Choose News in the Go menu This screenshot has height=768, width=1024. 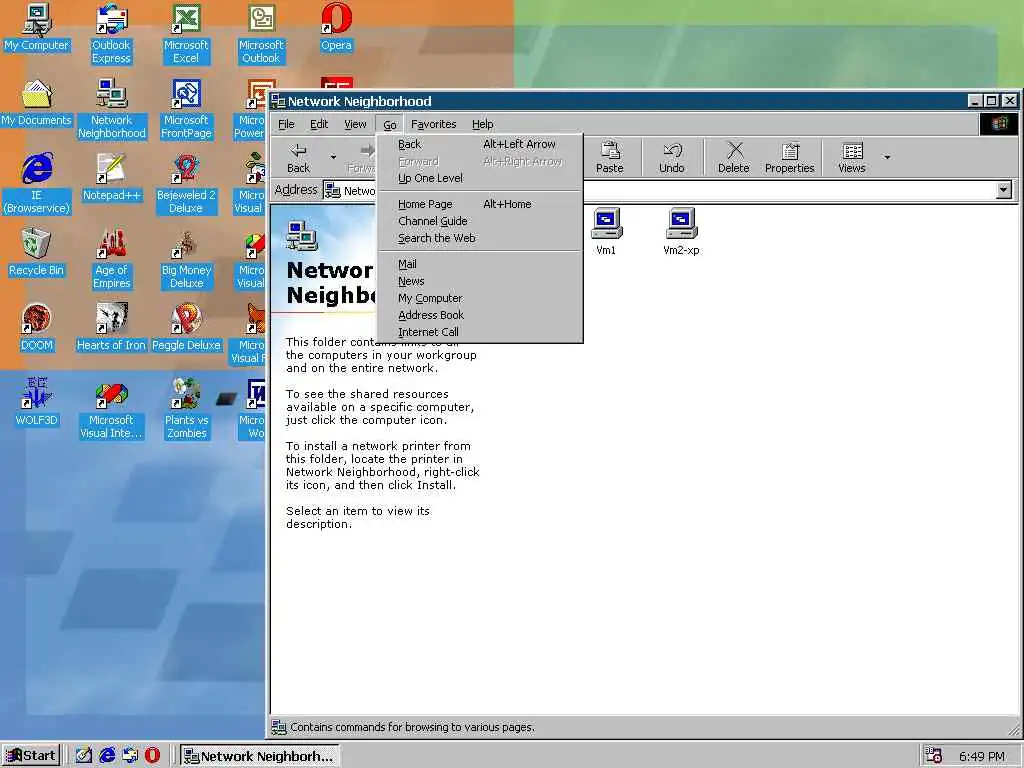[480, 281]
